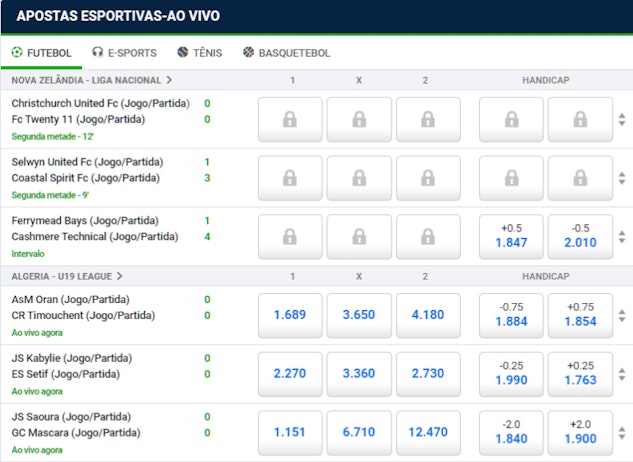Image resolution: width=633 pixels, height=462 pixels.
Task: Open JS Kabylie match details
Action: (72, 358)
